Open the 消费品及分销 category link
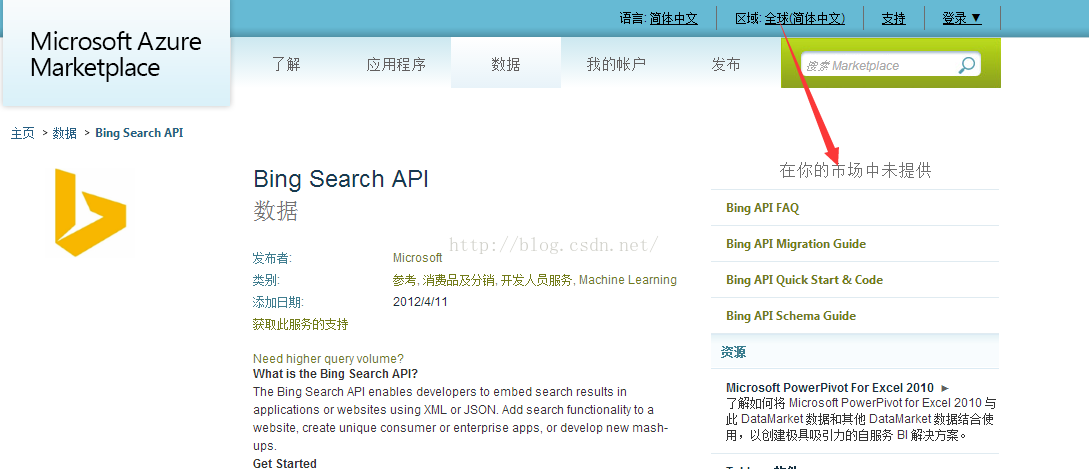The height and width of the screenshot is (469, 1089). pyautogui.click(x=458, y=280)
